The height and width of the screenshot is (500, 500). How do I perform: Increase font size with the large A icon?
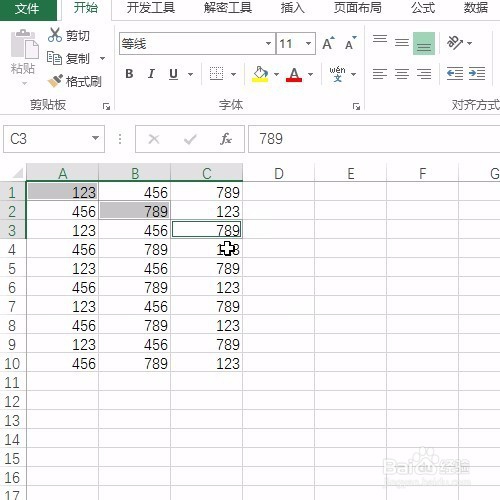[x=328, y=43]
